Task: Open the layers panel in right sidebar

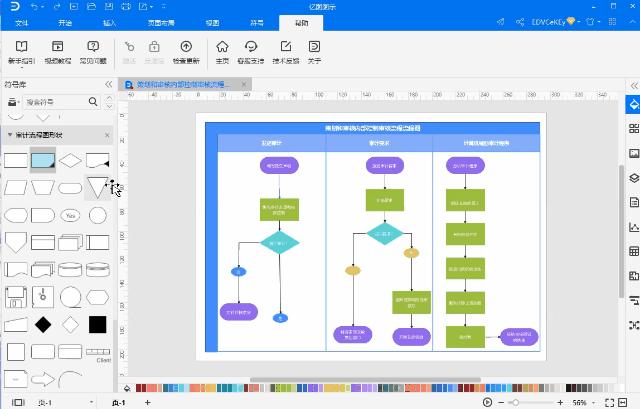Action: pos(633,178)
